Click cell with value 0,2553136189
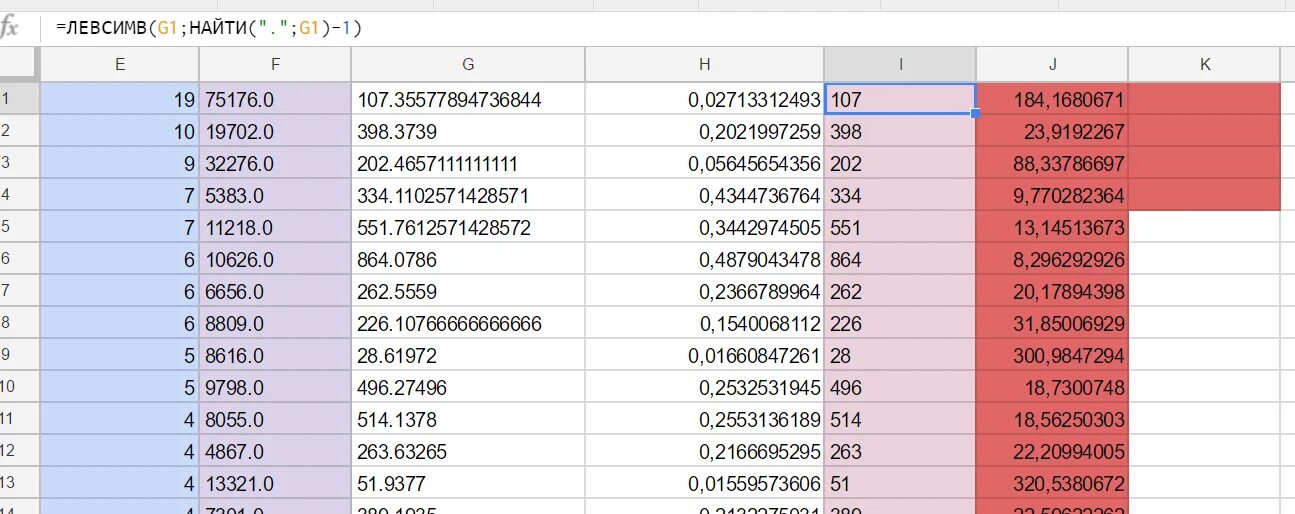This screenshot has width=1295, height=514. click(x=705, y=419)
